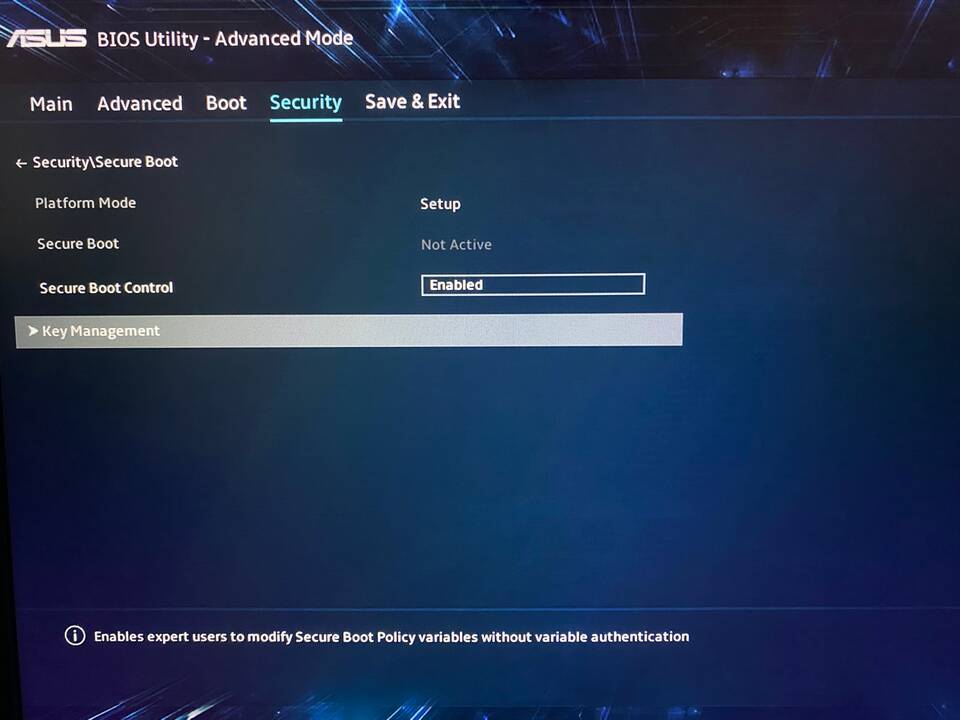
Task: Select the Secure Boot Control label
Action: [x=106, y=288]
